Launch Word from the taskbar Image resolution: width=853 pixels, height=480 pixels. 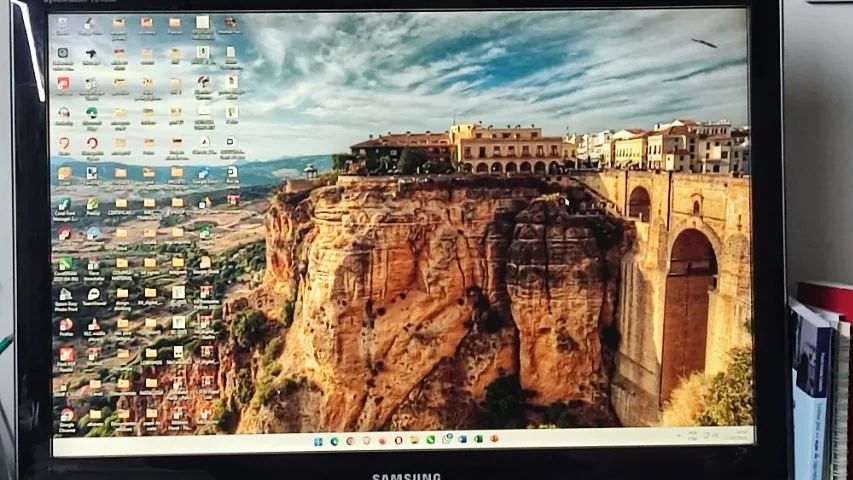coord(462,439)
